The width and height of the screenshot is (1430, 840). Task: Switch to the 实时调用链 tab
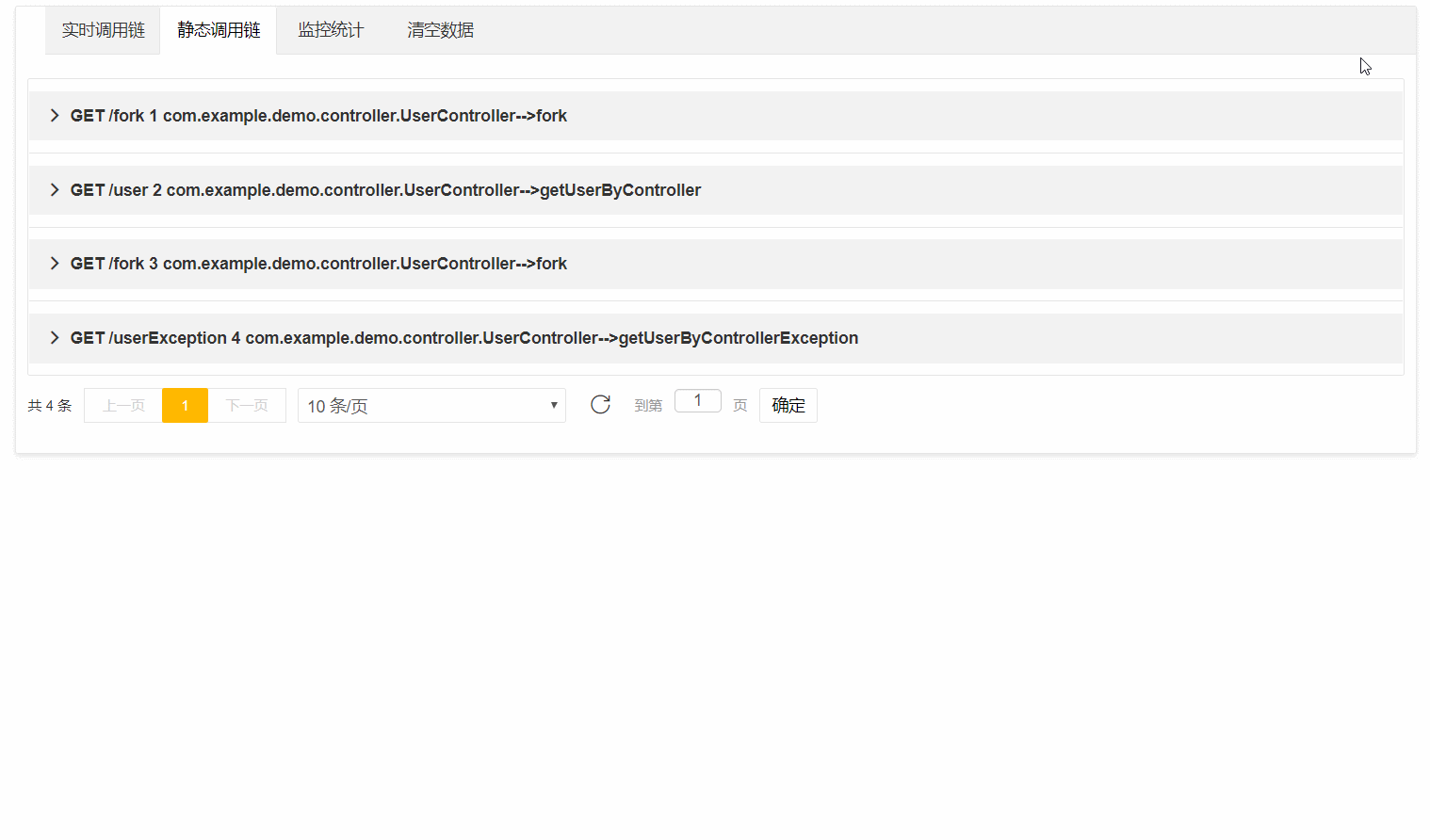pyautogui.click(x=102, y=29)
